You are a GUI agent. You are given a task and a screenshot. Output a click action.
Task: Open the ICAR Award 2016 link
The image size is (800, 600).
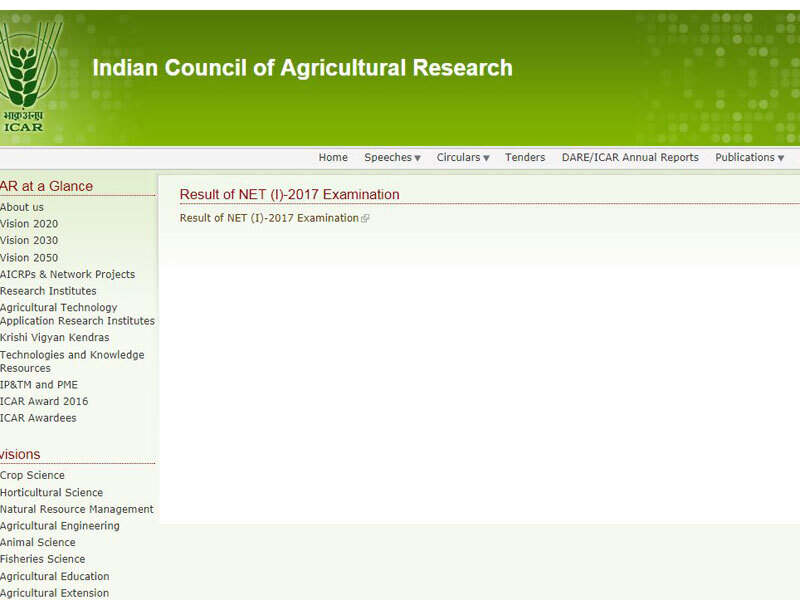coord(44,402)
